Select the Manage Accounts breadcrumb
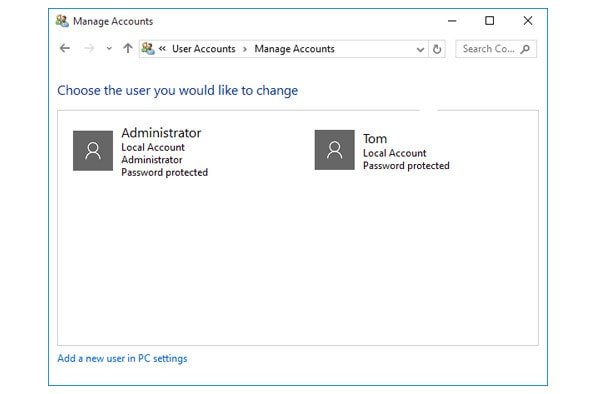600x394 pixels. pyautogui.click(x=294, y=49)
